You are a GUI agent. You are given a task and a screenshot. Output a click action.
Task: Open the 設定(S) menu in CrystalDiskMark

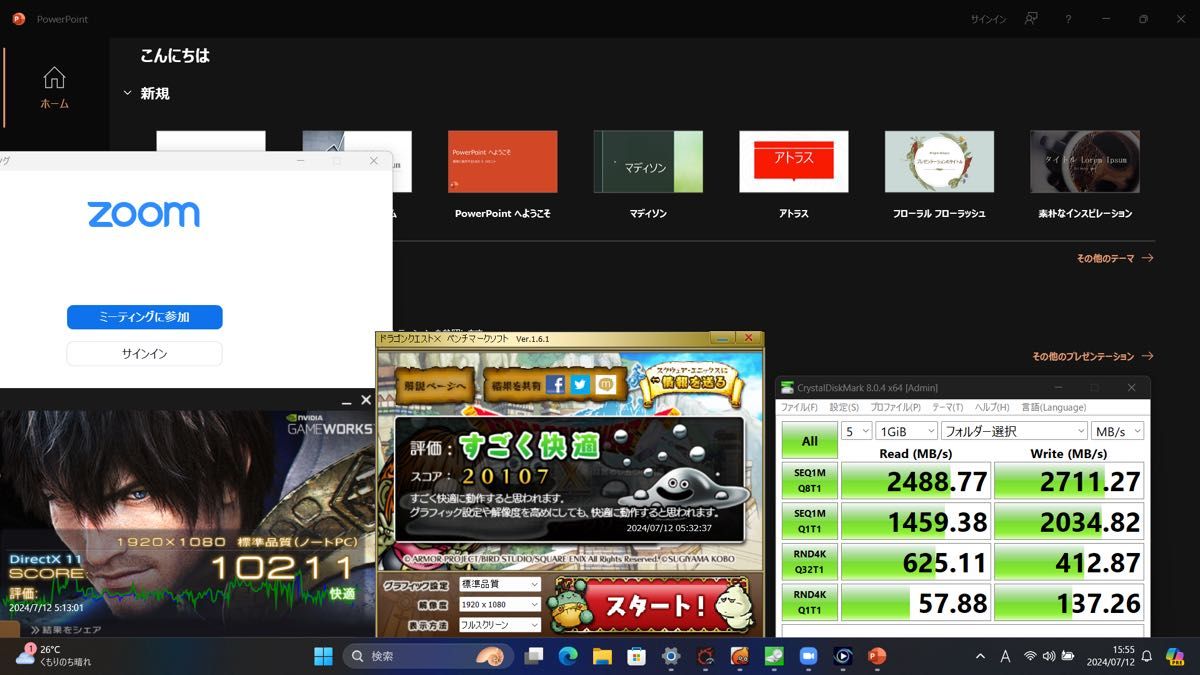pos(844,408)
